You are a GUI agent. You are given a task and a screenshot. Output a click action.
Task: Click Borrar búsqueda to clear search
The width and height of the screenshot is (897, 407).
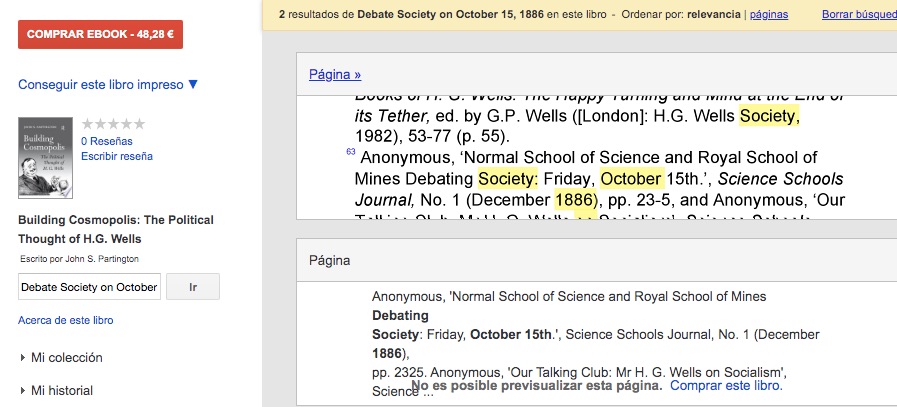[858, 15]
